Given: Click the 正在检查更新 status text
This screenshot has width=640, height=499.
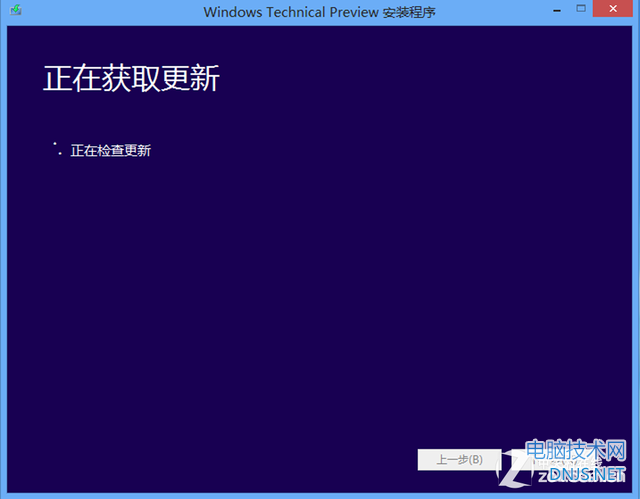Looking at the screenshot, I should (111, 151).
